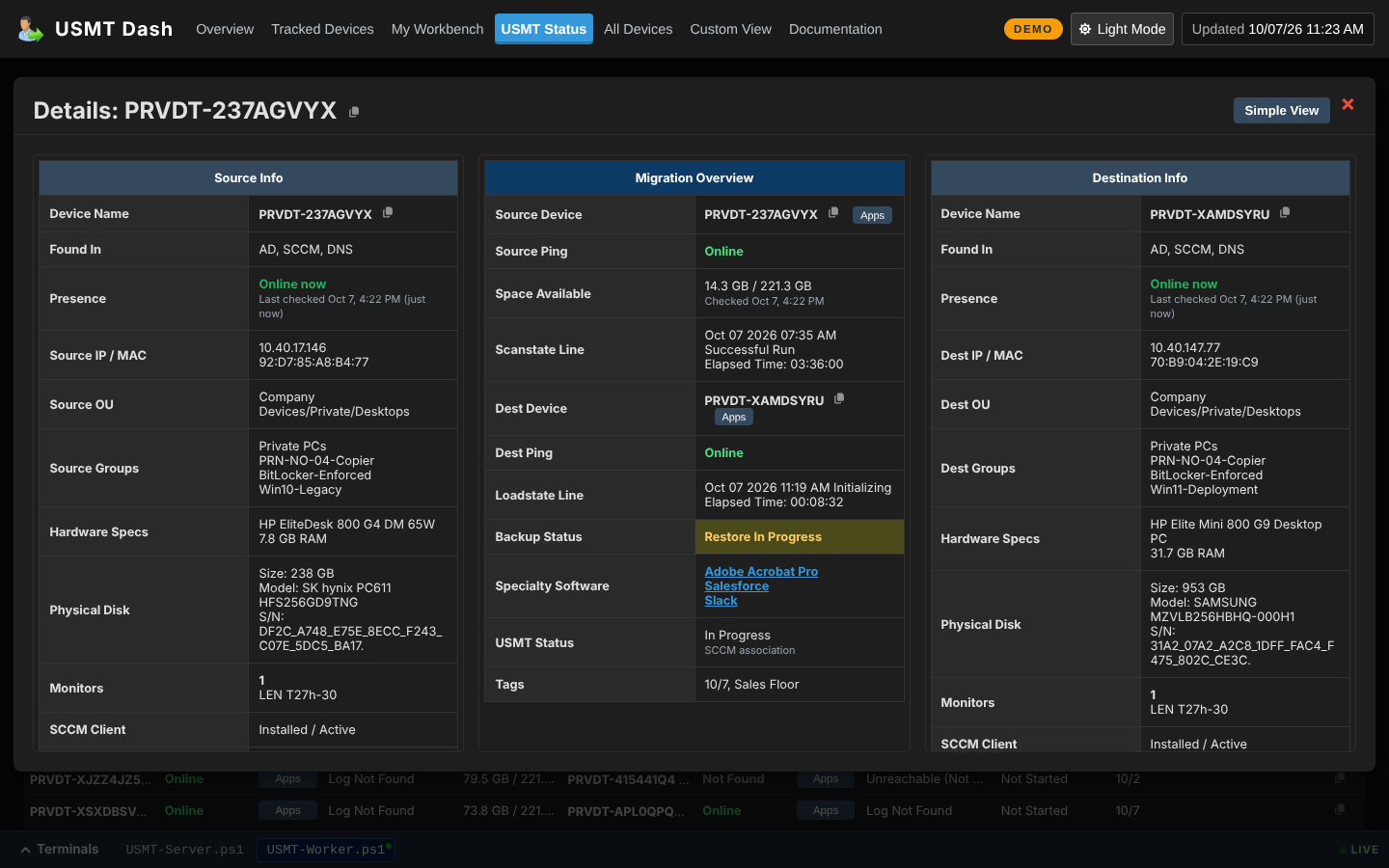Screen dimensions: 1389x868
Task: Copy source device name in Migration Overview
Action: tap(833, 212)
